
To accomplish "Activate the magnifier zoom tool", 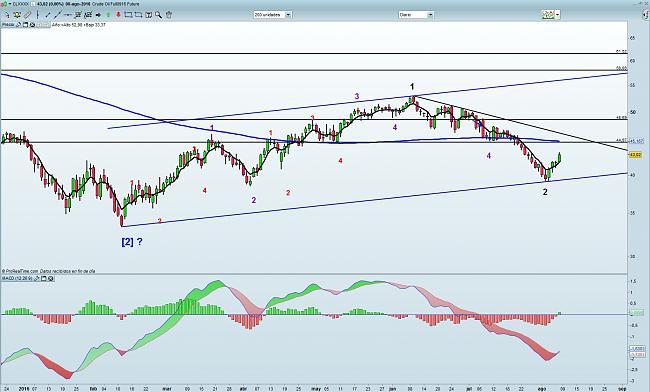I will pyautogui.click(x=158, y=15).
